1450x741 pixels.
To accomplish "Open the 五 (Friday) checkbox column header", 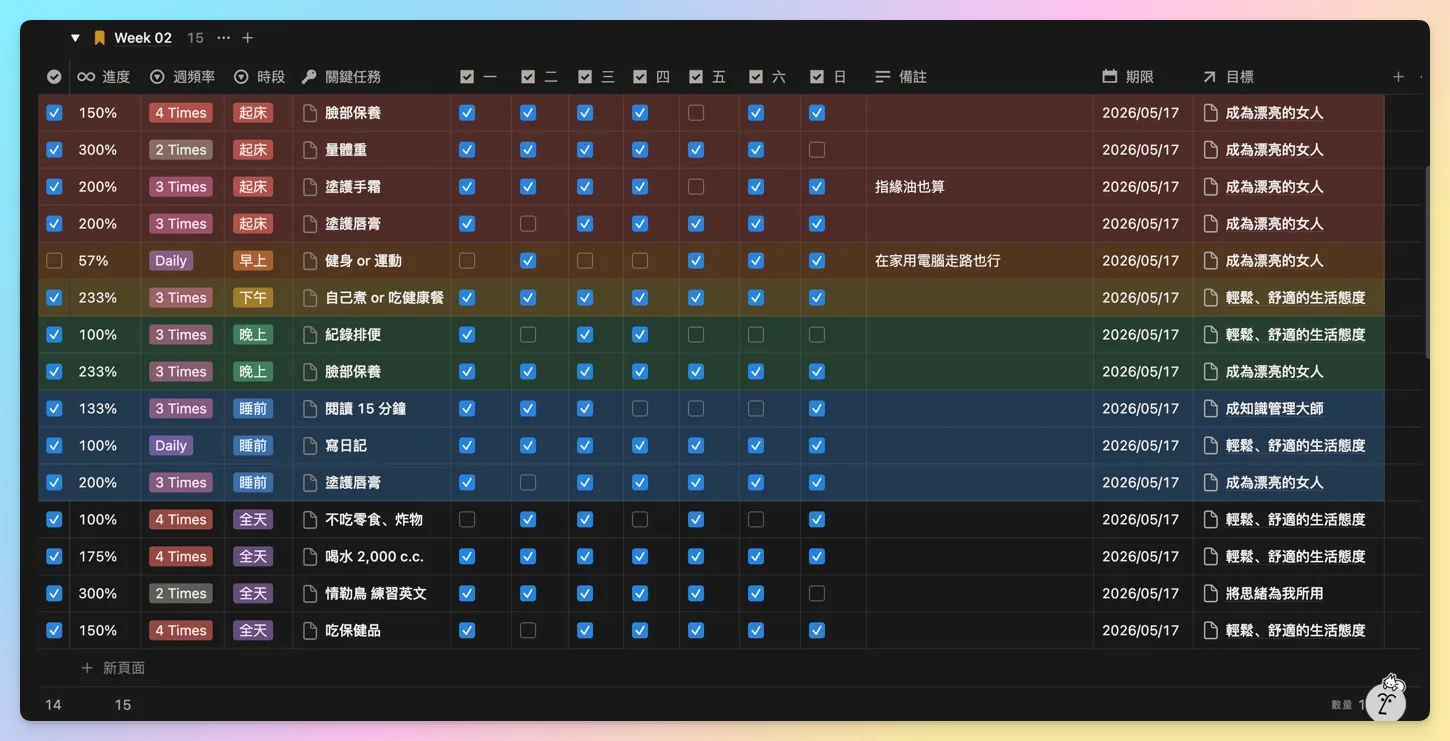I will click(708, 77).
